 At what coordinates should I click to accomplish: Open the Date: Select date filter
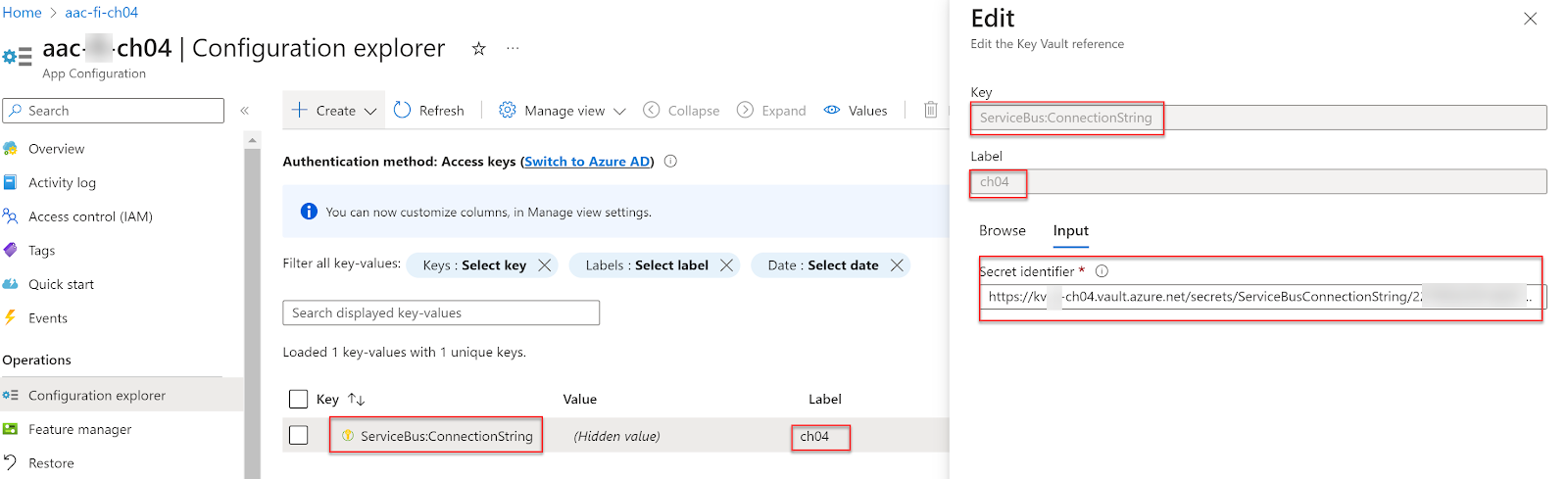tap(823, 265)
